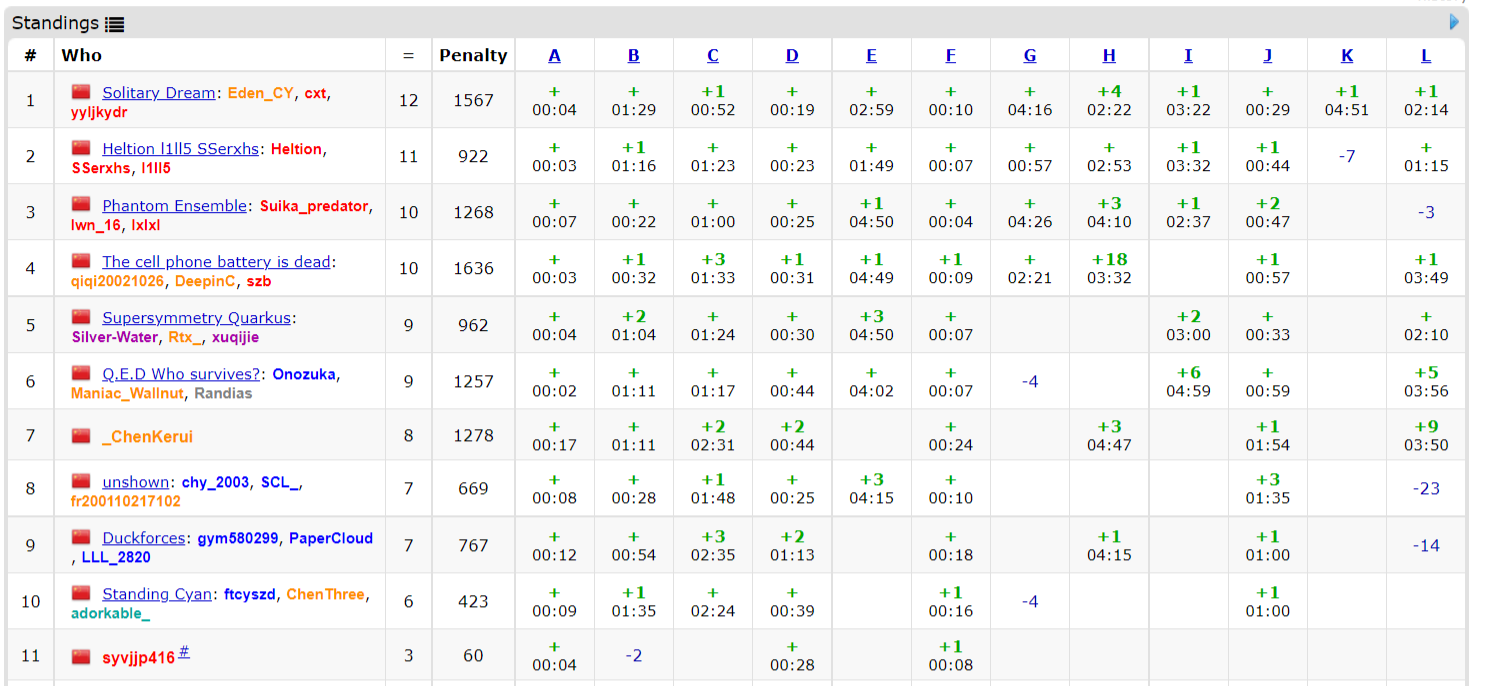Open the Q.E.D Who survives? team link
Screen dimensions: 1497x686
(x=182, y=374)
